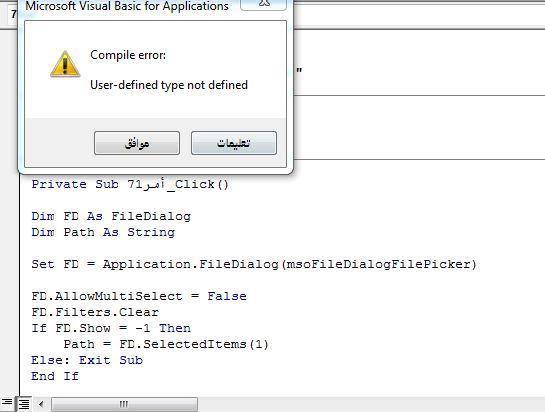This screenshot has width=545, height=412.
Task: Place cursor on 'Dim FD As FileDialog'
Action: coord(111,216)
